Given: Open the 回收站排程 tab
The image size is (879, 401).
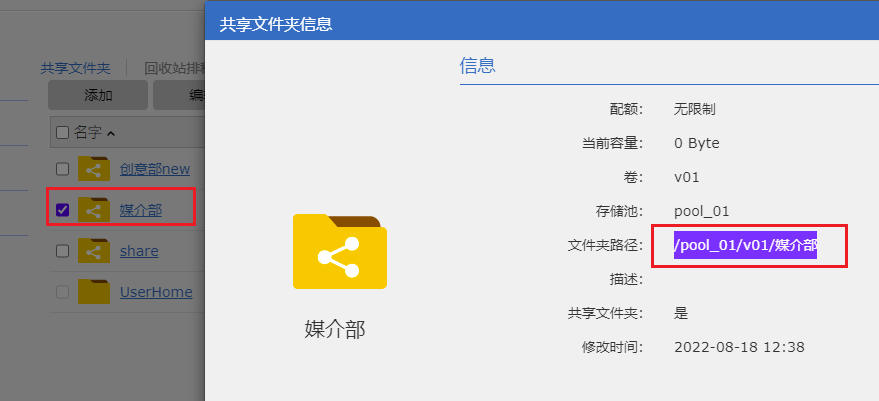Looking at the screenshot, I should click(174, 68).
